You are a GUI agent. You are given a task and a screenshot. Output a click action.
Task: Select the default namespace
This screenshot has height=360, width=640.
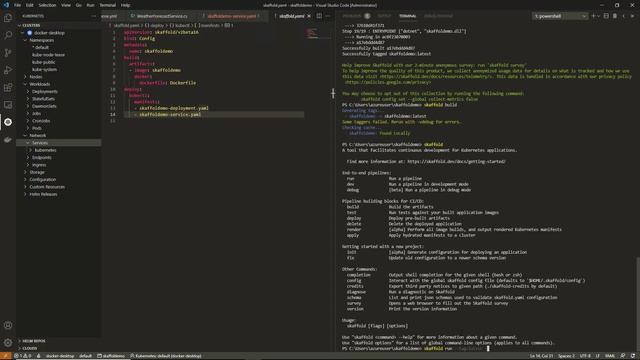click(x=41, y=47)
